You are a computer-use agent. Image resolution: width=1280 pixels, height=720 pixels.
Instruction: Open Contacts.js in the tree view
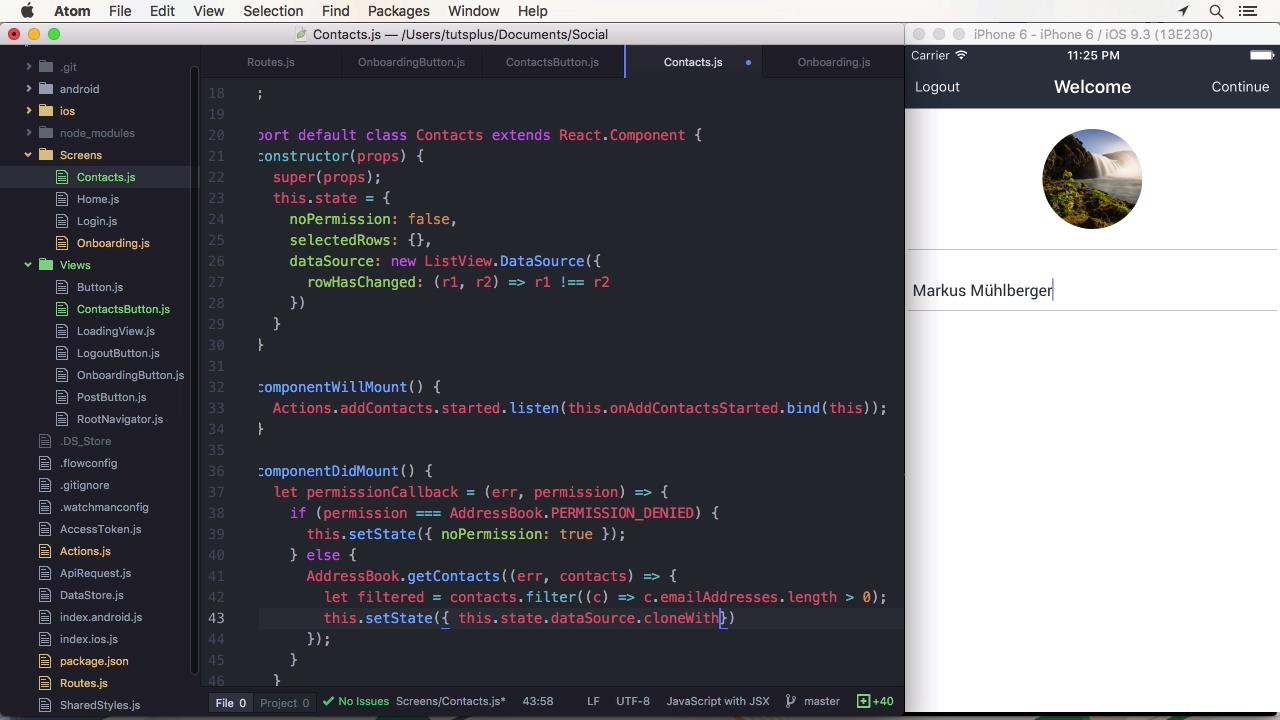tap(106, 177)
